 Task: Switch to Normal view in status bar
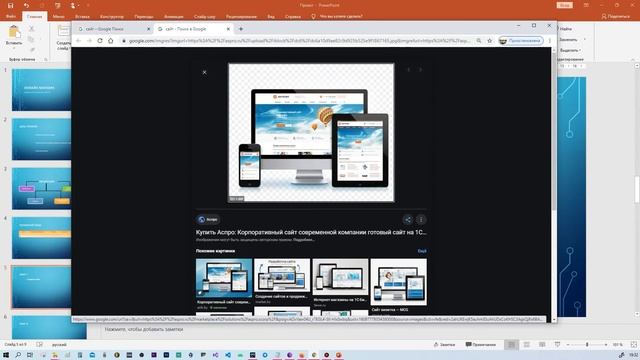click(x=511, y=345)
